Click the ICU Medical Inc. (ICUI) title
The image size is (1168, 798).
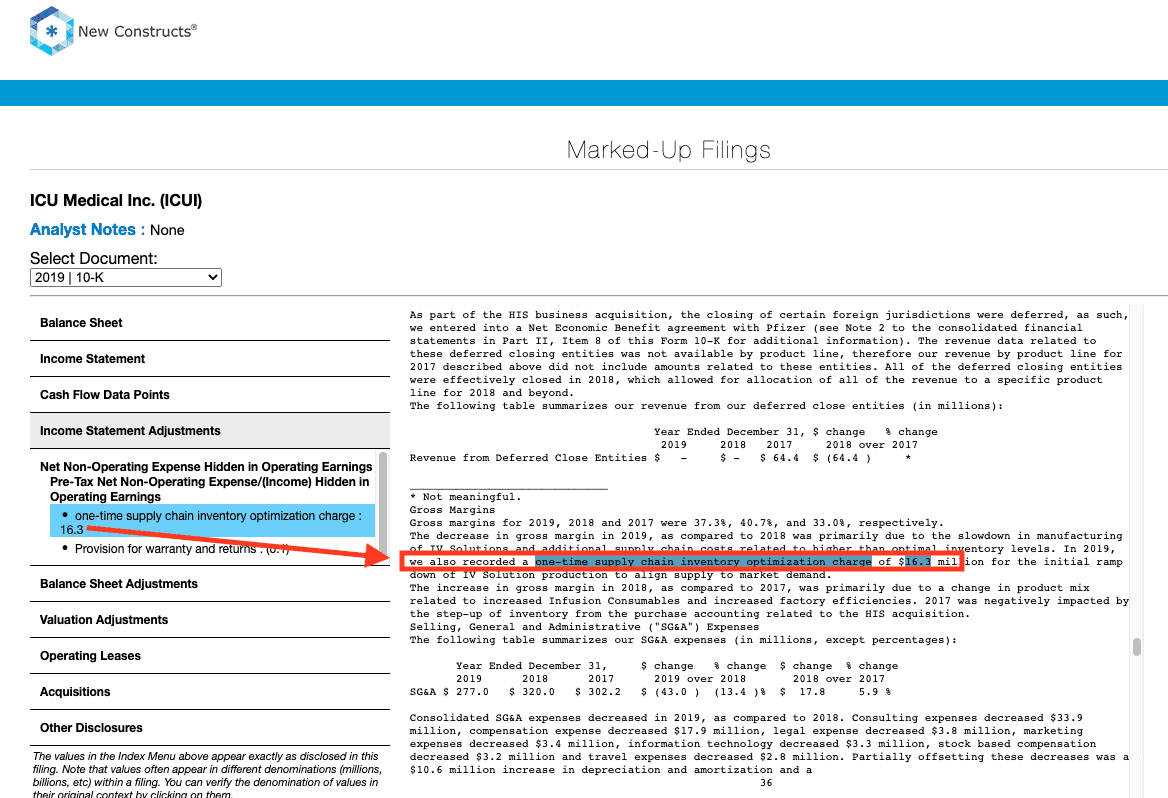(x=115, y=200)
